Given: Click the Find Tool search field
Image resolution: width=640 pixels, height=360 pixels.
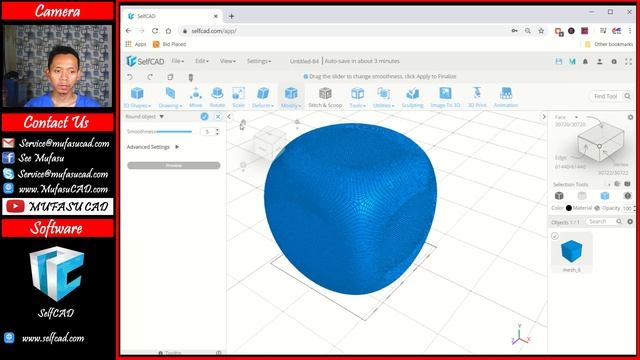Looking at the screenshot, I should [x=606, y=96].
